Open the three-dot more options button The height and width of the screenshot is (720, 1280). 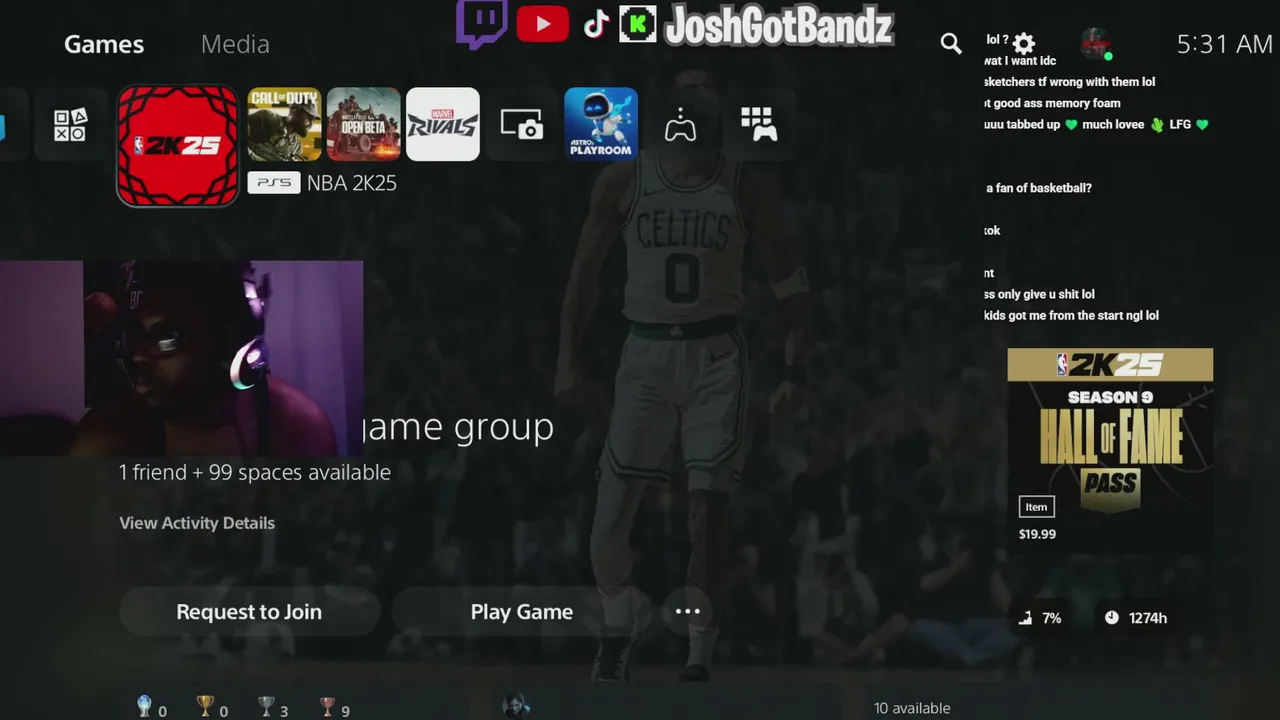[x=688, y=611]
